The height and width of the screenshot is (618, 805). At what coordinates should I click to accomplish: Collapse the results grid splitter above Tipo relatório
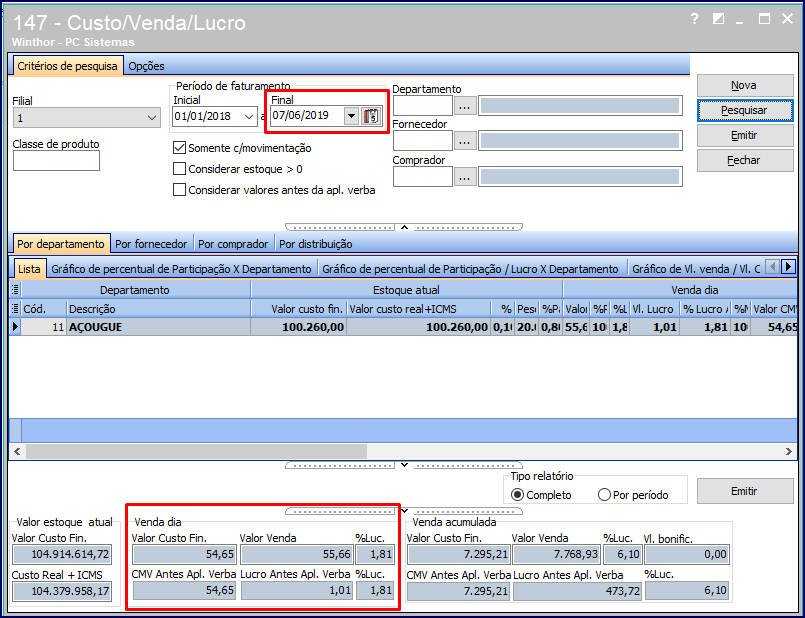[404, 465]
